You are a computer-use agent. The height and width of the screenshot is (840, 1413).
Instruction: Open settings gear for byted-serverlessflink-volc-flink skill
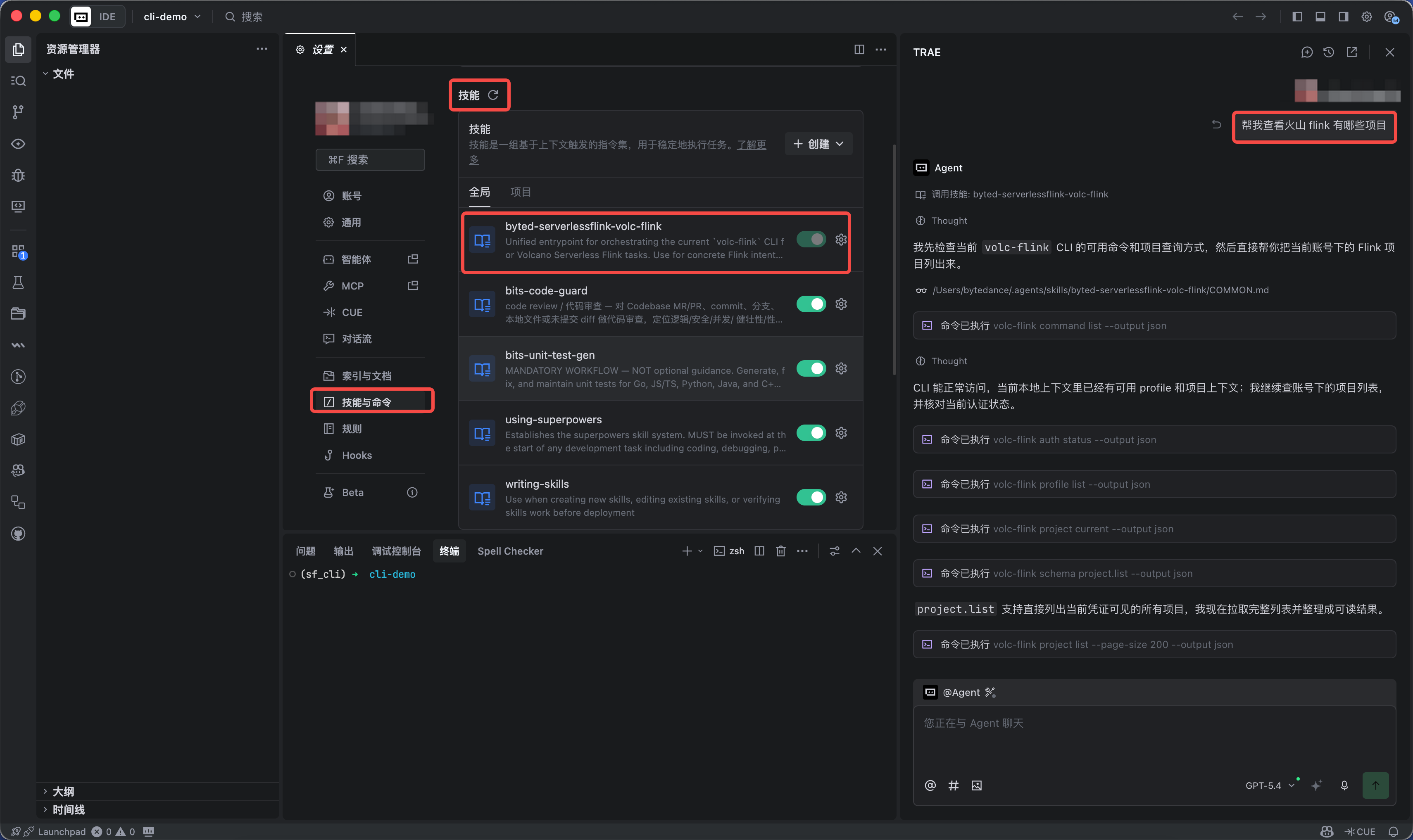pyautogui.click(x=841, y=240)
